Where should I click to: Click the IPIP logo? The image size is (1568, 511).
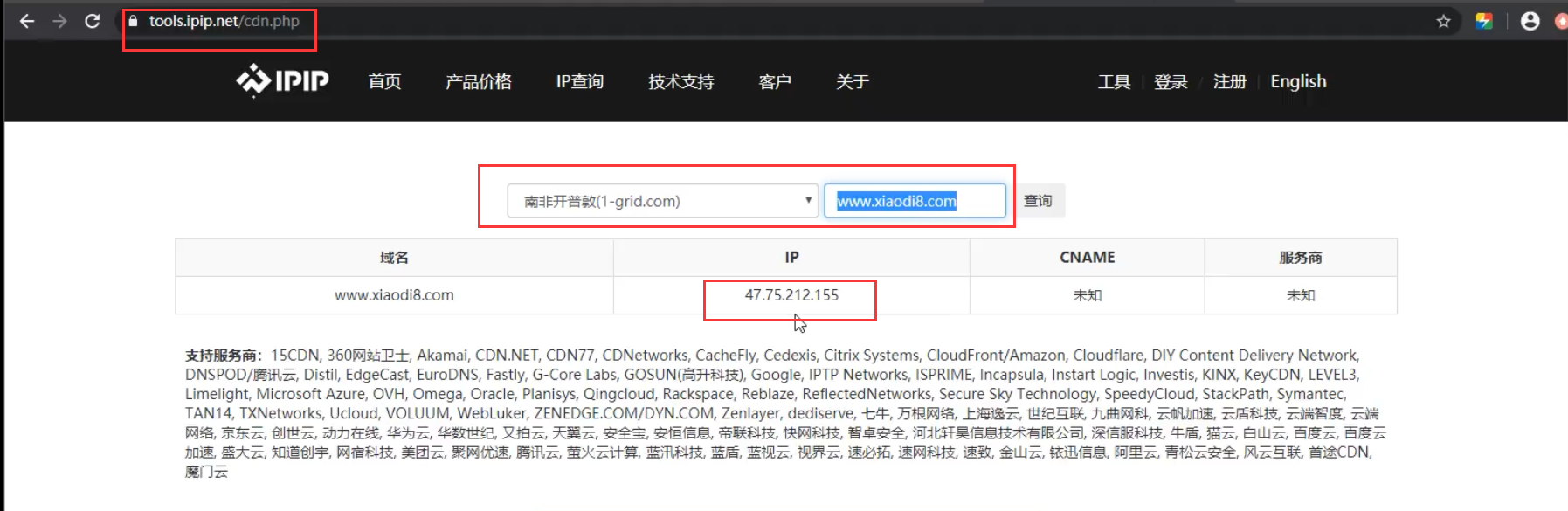(282, 81)
